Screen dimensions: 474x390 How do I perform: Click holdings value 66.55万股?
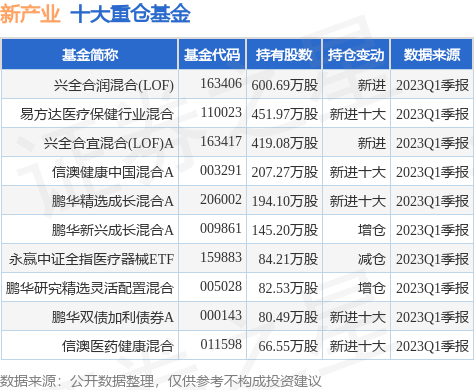288,346
